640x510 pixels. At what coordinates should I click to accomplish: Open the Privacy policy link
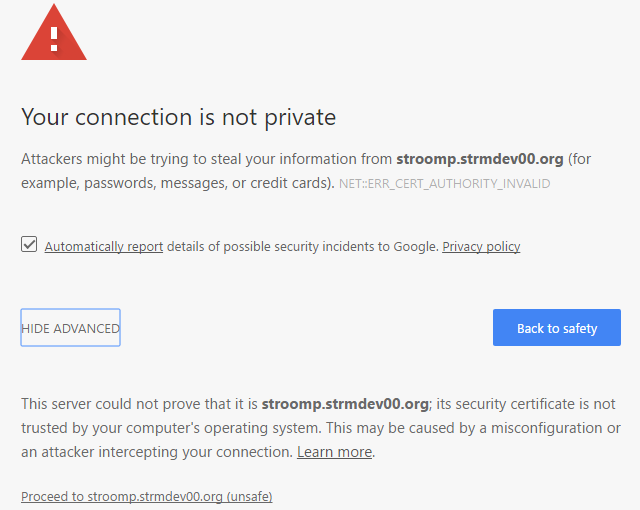[x=481, y=247]
